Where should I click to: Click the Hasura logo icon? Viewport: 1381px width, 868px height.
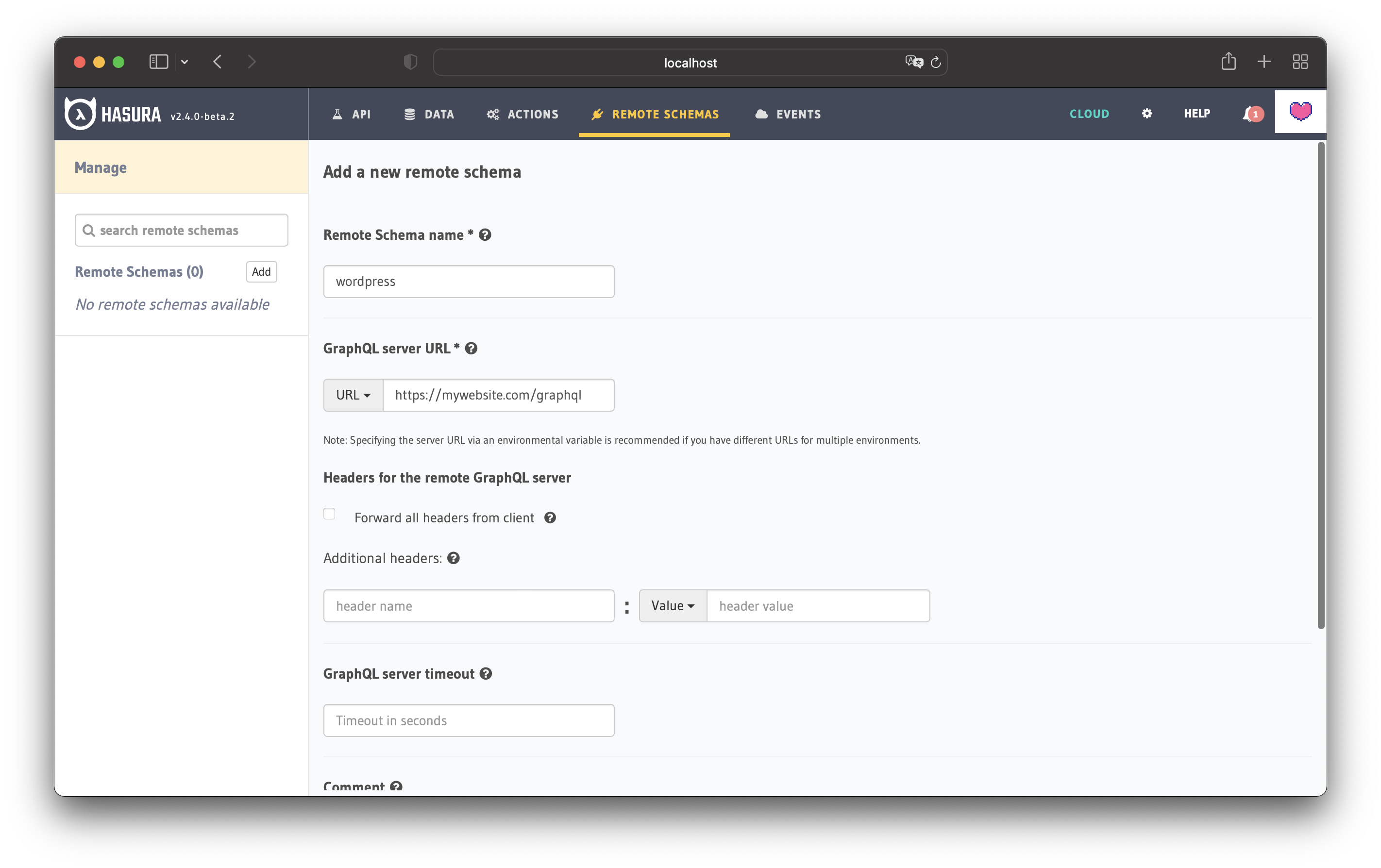click(80, 113)
